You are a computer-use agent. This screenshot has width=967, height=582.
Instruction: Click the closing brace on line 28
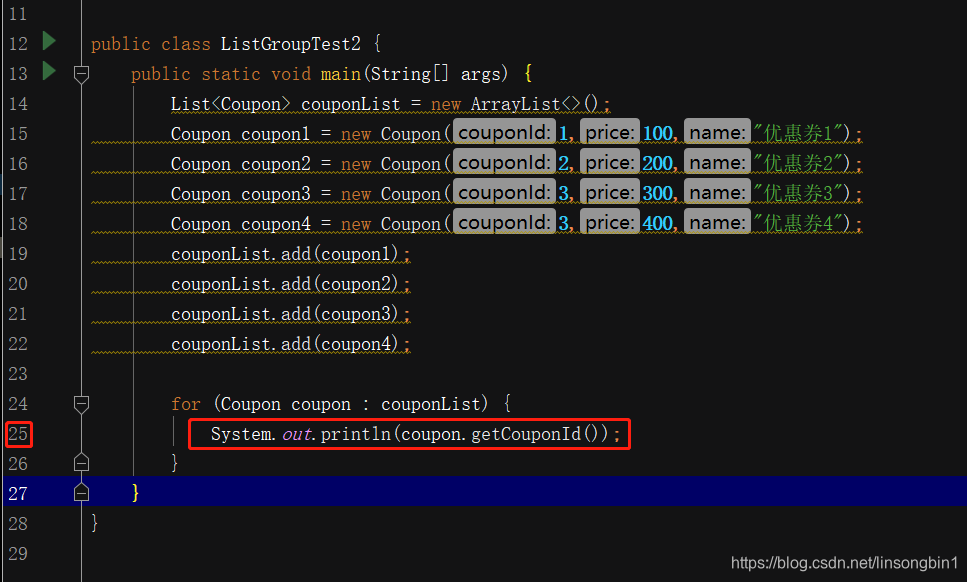(x=94, y=523)
